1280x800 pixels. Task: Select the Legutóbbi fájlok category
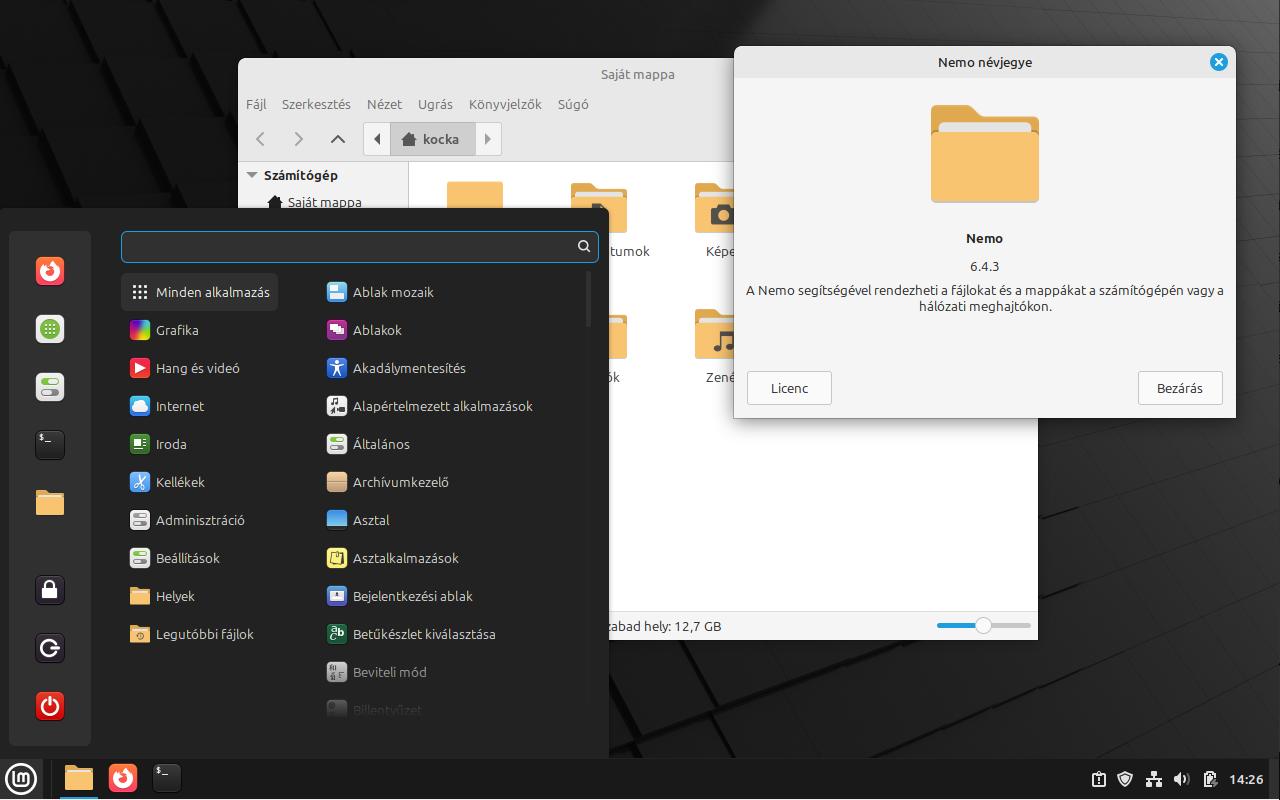(x=200, y=634)
